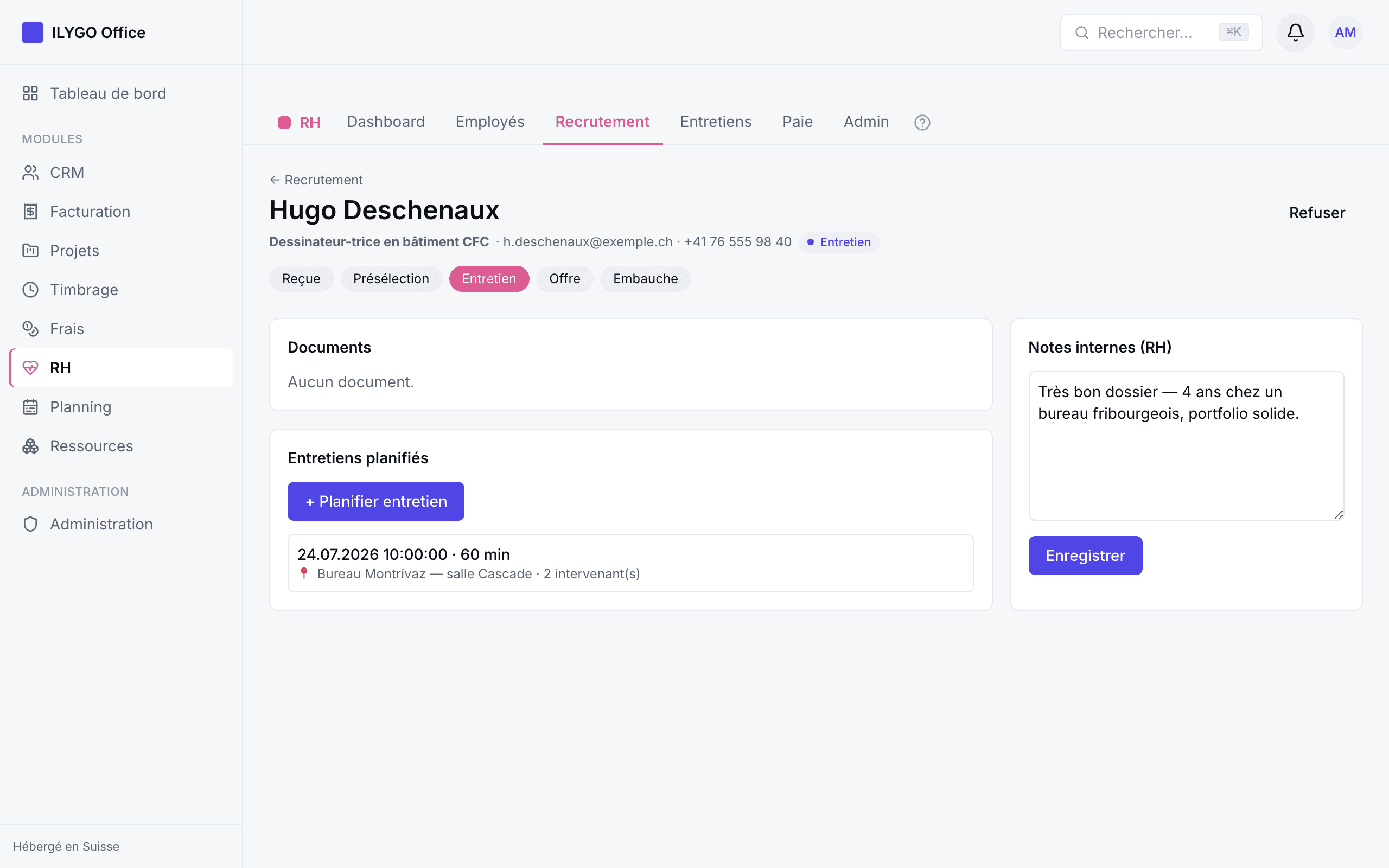Click inside the Notes internes textarea
Image resolution: width=1389 pixels, height=868 pixels.
click(x=1186, y=446)
